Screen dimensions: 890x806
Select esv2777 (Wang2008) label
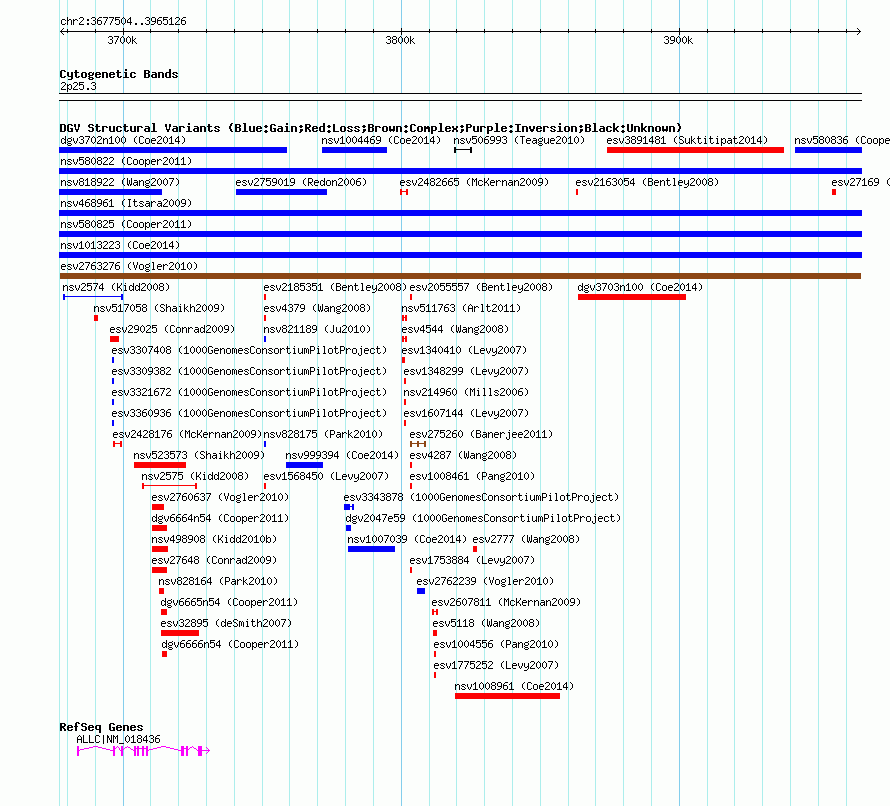click(x=526, y=539)
